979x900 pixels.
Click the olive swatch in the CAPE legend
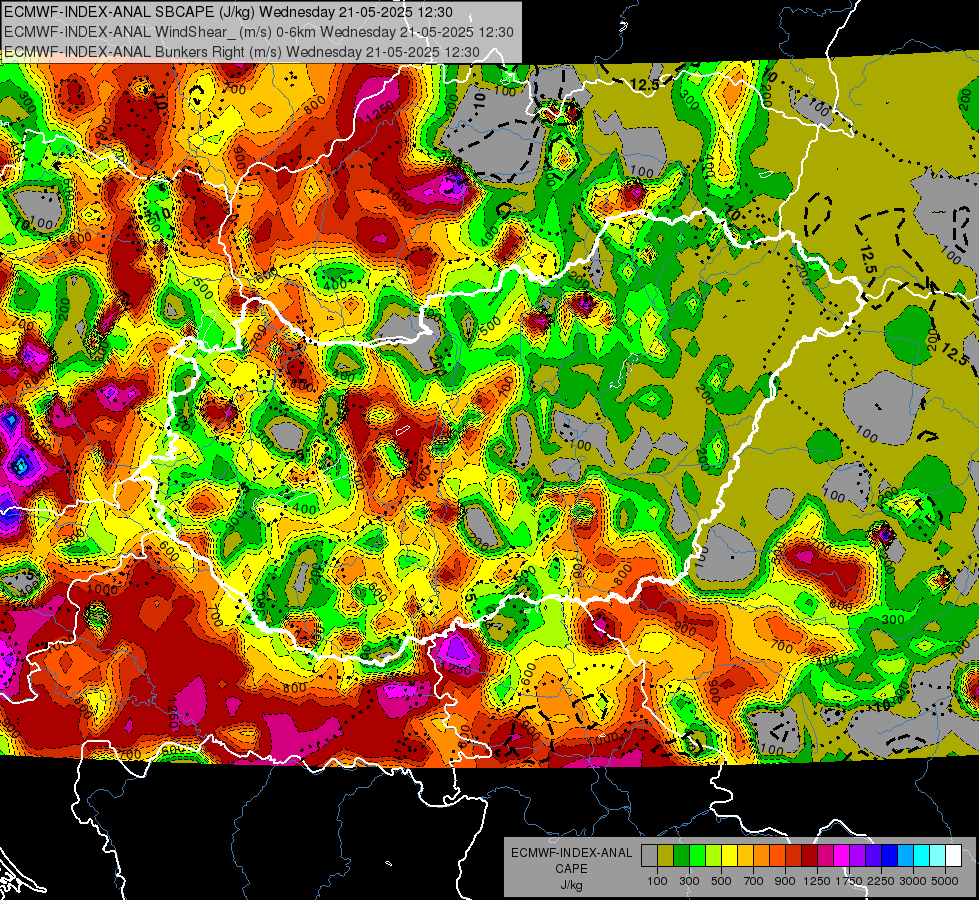pos(666,856)
